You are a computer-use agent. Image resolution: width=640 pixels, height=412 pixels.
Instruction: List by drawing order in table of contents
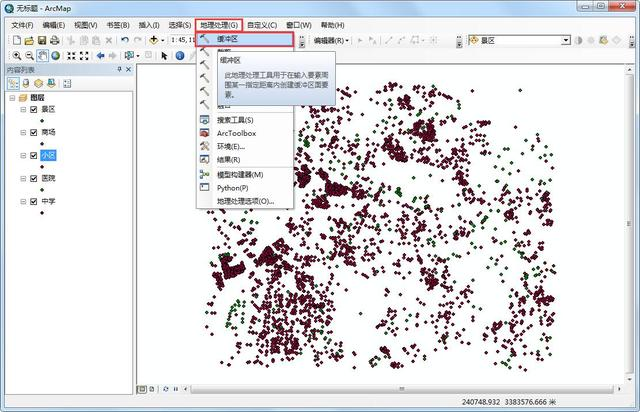click(13, 84)
